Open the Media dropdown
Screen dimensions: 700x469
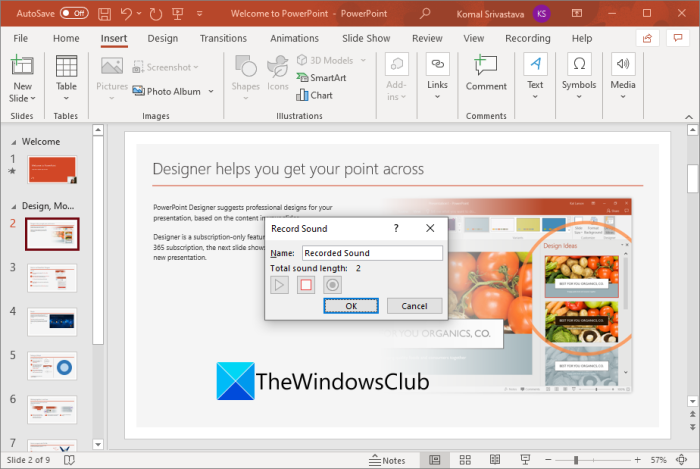click(x=623, y=77)
